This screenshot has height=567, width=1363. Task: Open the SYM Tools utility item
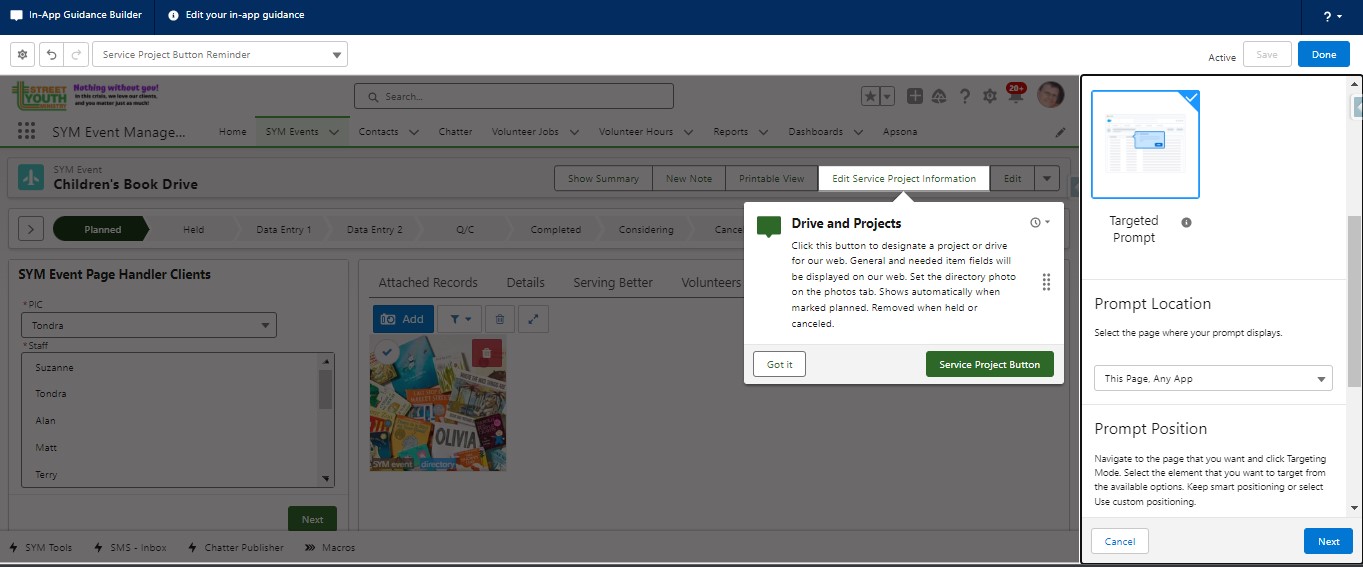coord(40,547)
